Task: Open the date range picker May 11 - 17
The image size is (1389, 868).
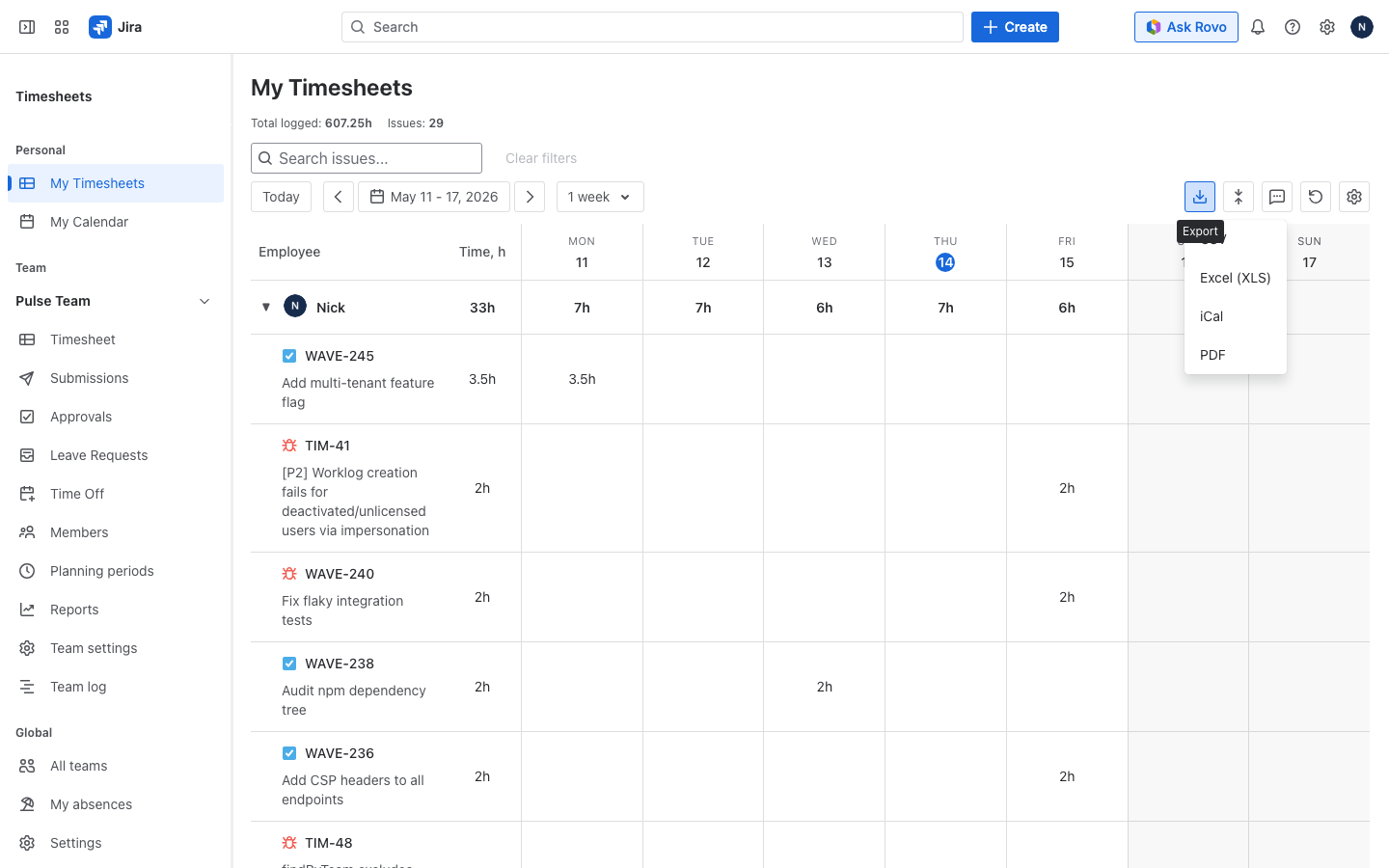Action: tap(434, 197)
